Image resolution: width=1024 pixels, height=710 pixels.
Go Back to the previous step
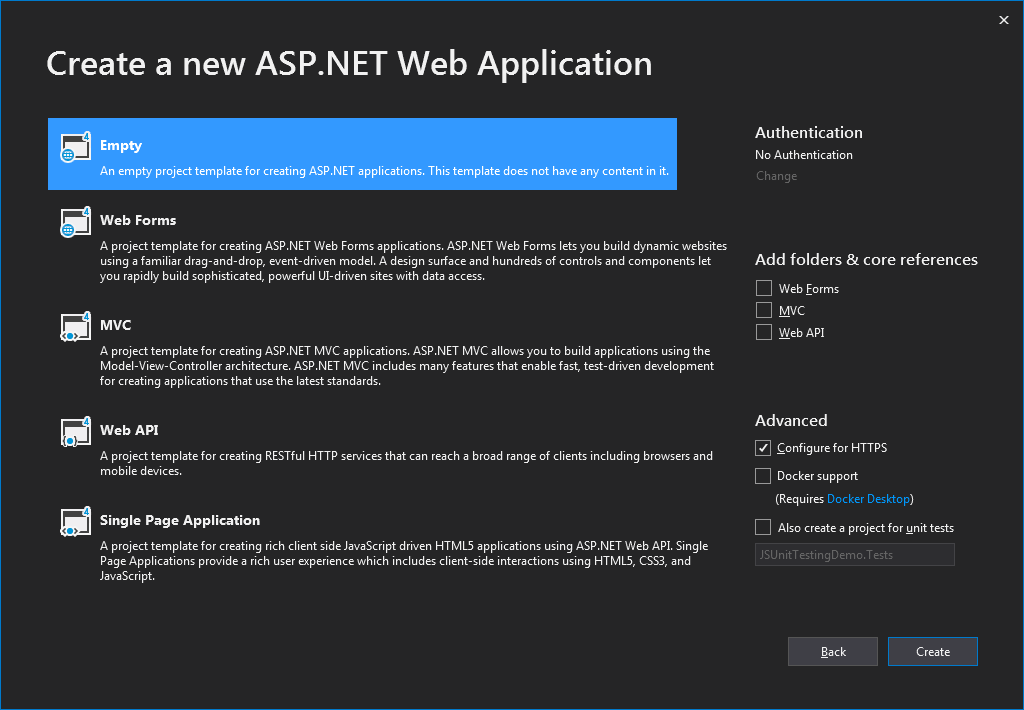click(x=833, y=651)
